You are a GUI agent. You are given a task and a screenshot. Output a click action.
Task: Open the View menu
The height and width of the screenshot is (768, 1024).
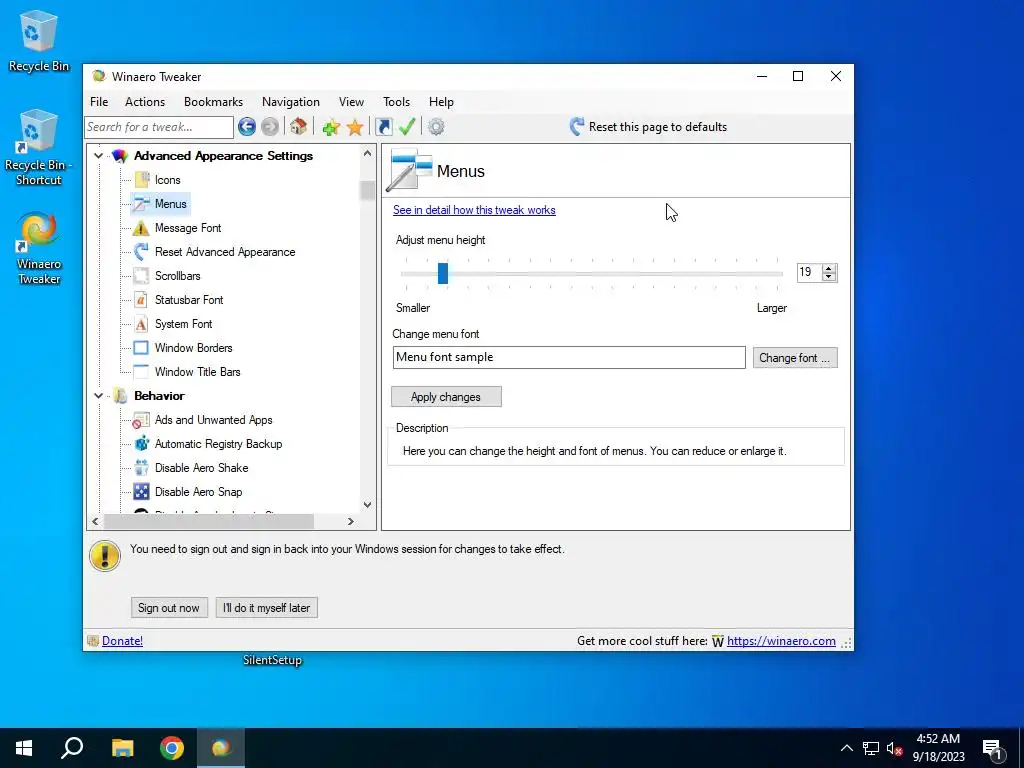click(351, 102)
